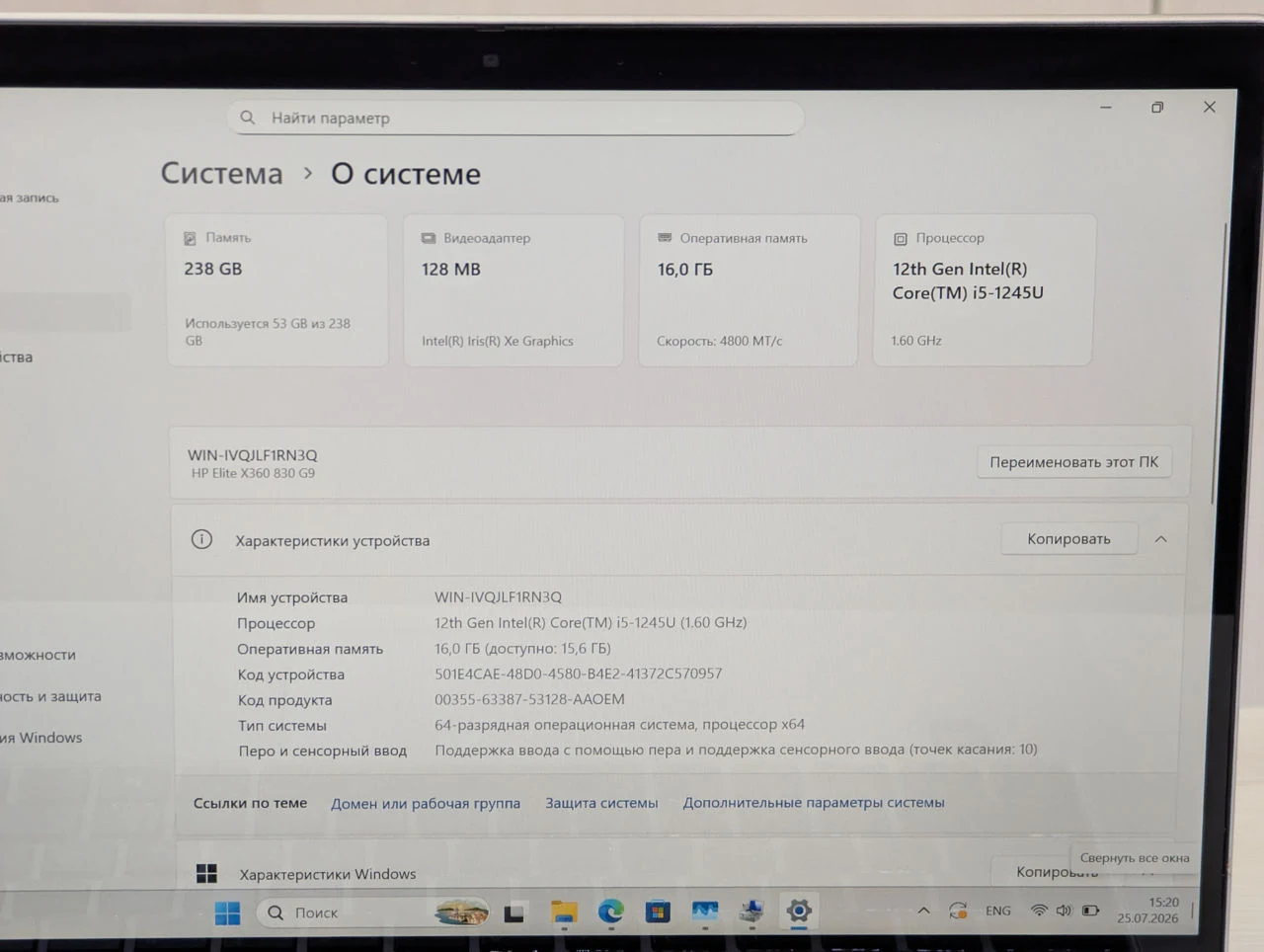Click device name WIN-IVQJLF1RN3Q in specs list
Image resolution: width=1264 pixels, height=952 pixels.
(498, 597)
